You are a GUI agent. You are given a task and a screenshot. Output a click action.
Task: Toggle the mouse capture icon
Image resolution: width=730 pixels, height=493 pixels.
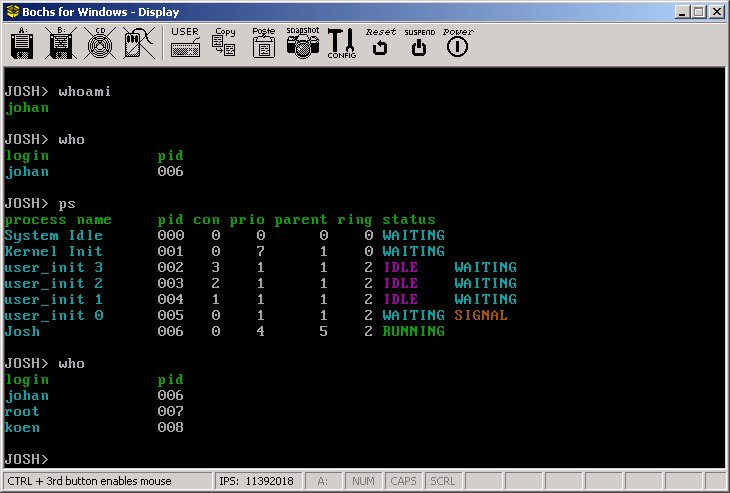pos(138,43)
